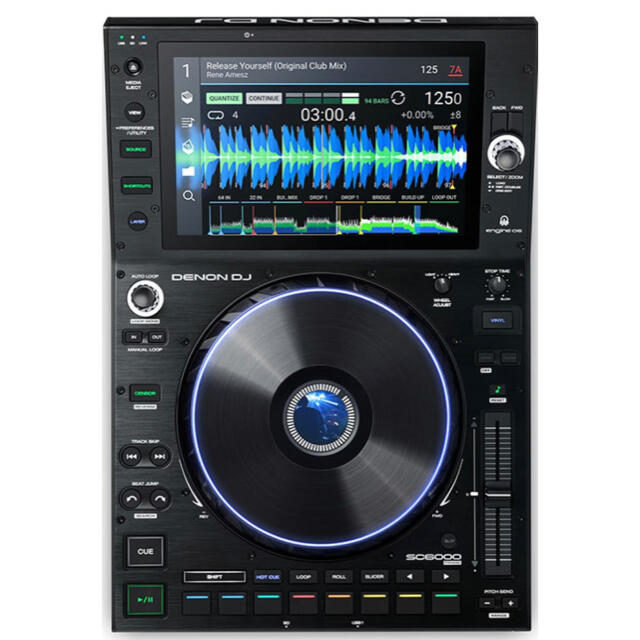Screen dimensions: 640x640
Task: Tap the track overview waveform on the screen
Action: pos(333,220)
